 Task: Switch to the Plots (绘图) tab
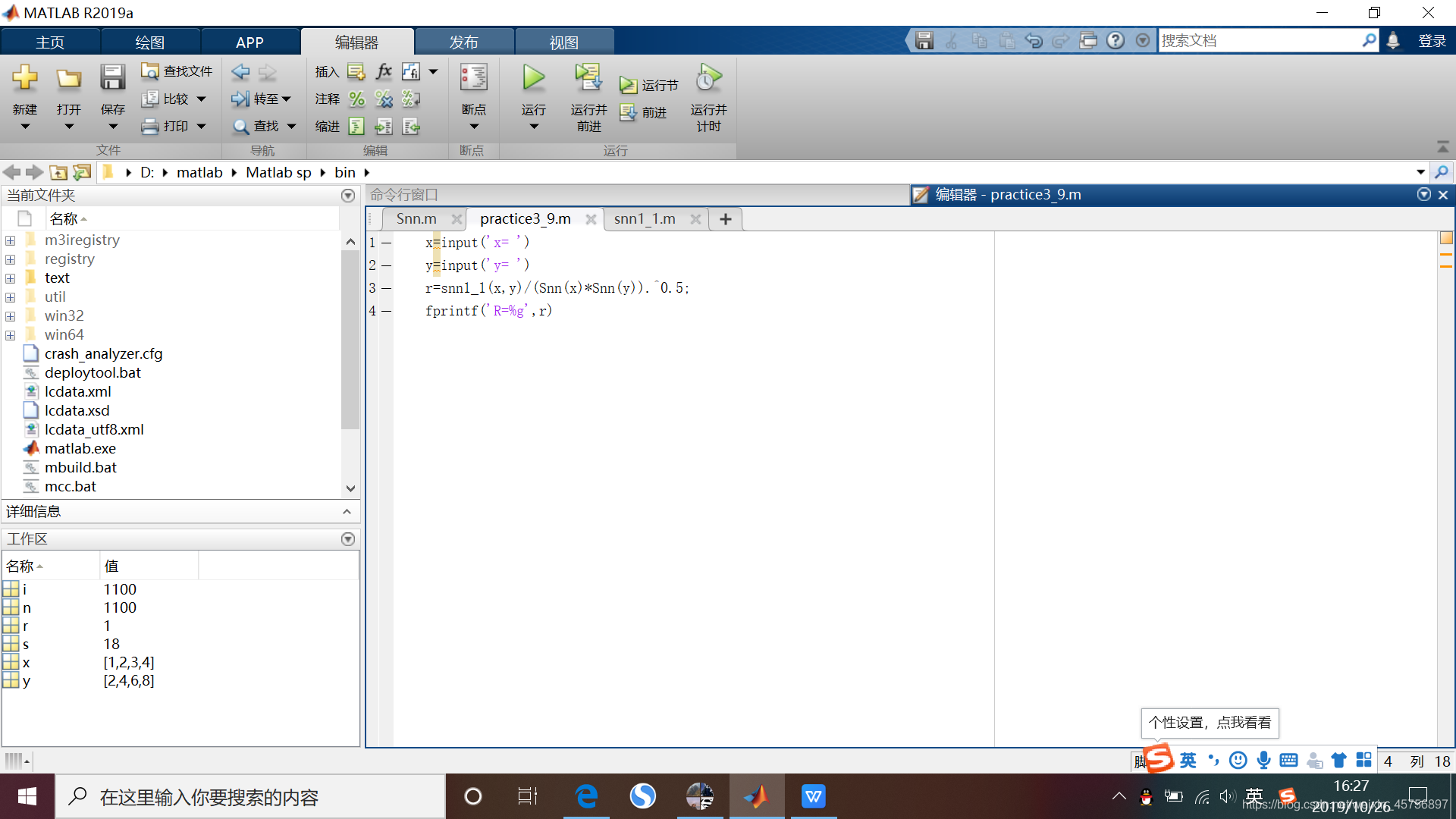click(150, 42)
